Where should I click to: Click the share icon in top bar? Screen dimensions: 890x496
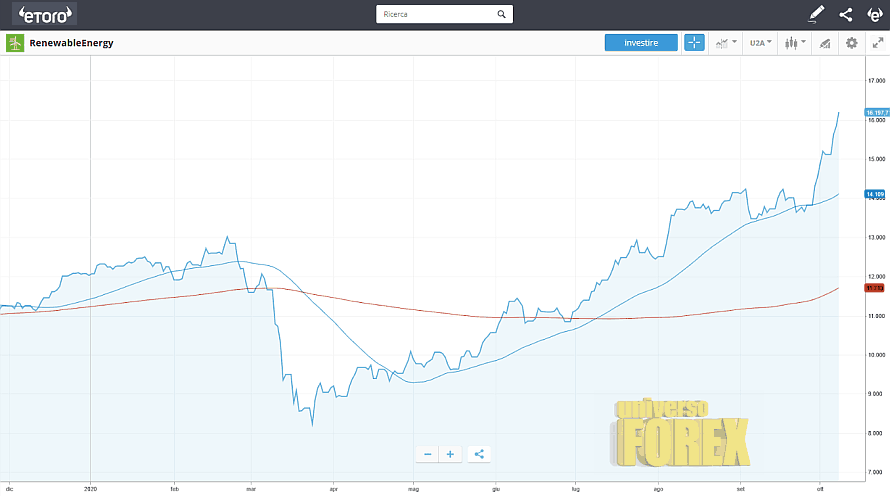coord(846,14)
